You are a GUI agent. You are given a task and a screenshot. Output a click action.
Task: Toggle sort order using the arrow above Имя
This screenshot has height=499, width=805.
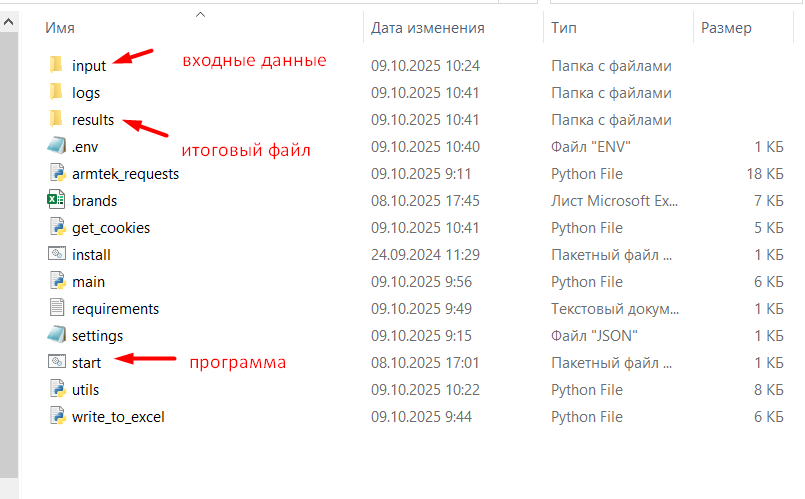click(200, 14)
